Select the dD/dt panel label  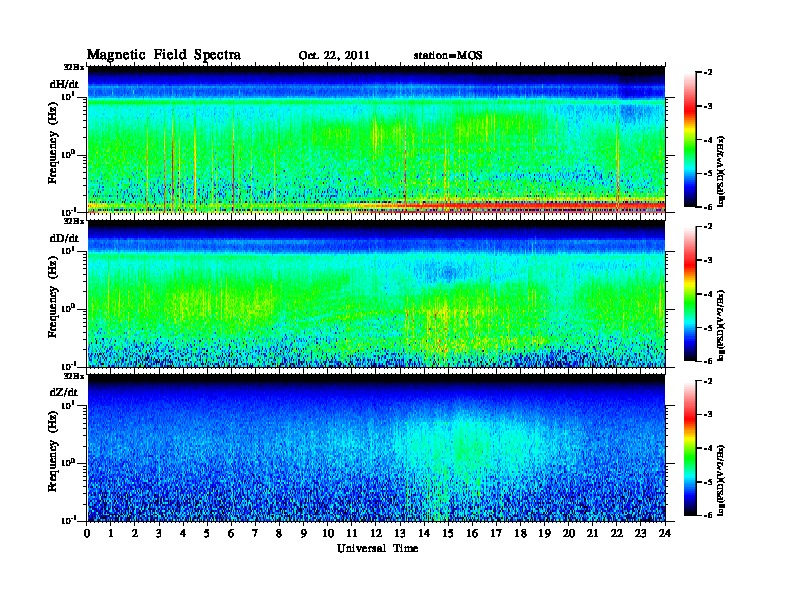[x=65, y=238]
